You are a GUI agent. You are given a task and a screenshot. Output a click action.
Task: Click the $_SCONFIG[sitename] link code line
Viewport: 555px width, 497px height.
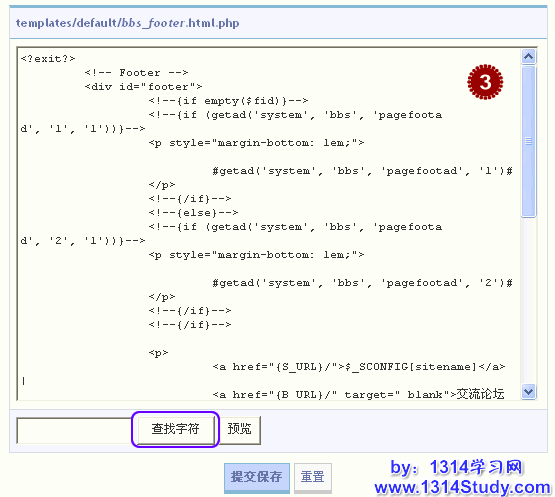pos(359,367)
